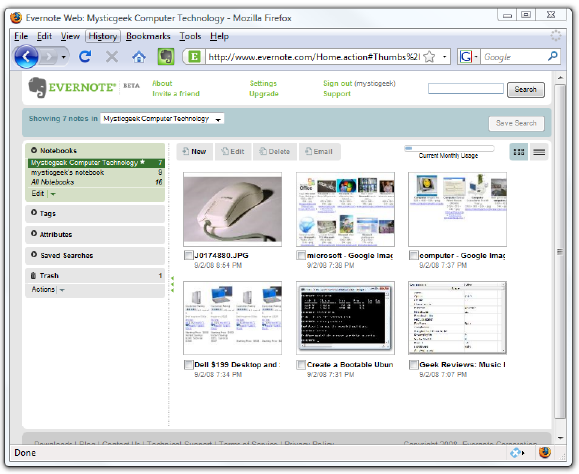Open the mouse photo note thumbnail

coord(233,209)
